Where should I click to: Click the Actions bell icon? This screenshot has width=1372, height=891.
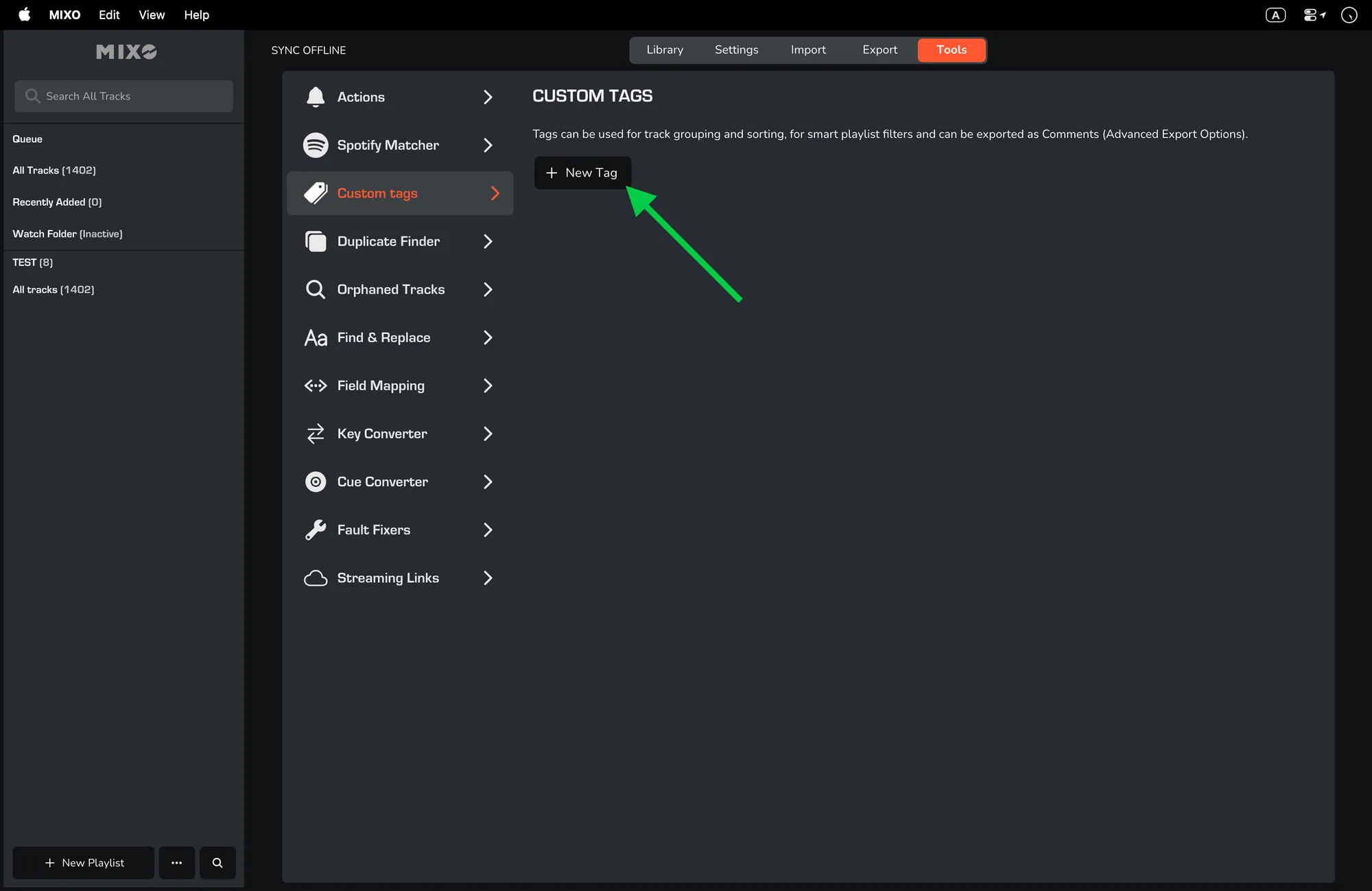coord(316,97)
